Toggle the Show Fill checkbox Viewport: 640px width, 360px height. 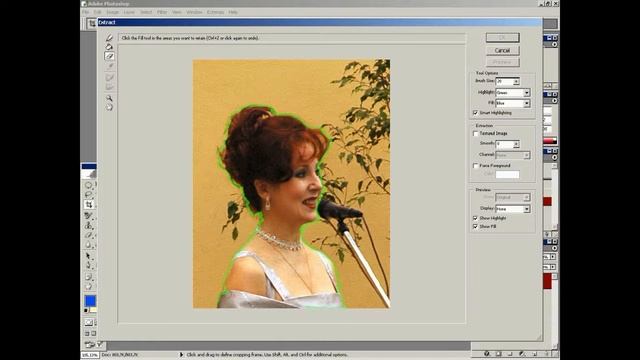pos(476,227)
